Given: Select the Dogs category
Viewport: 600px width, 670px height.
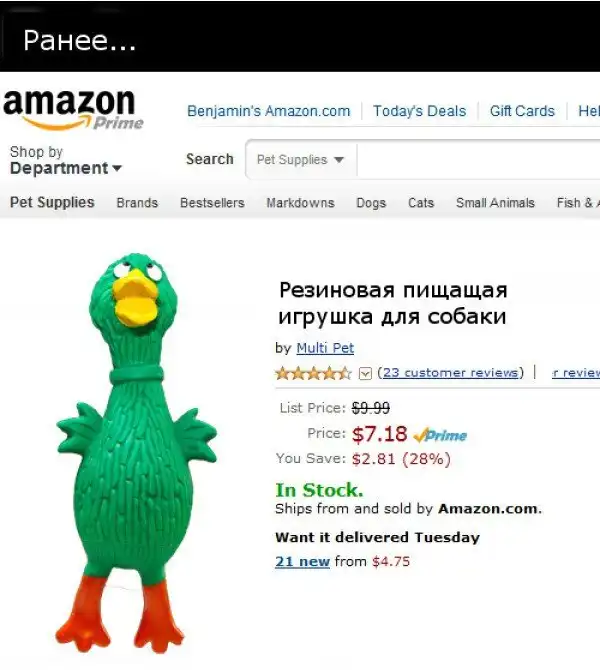Looking at the screenshot, I should click(x=371, y=203).
